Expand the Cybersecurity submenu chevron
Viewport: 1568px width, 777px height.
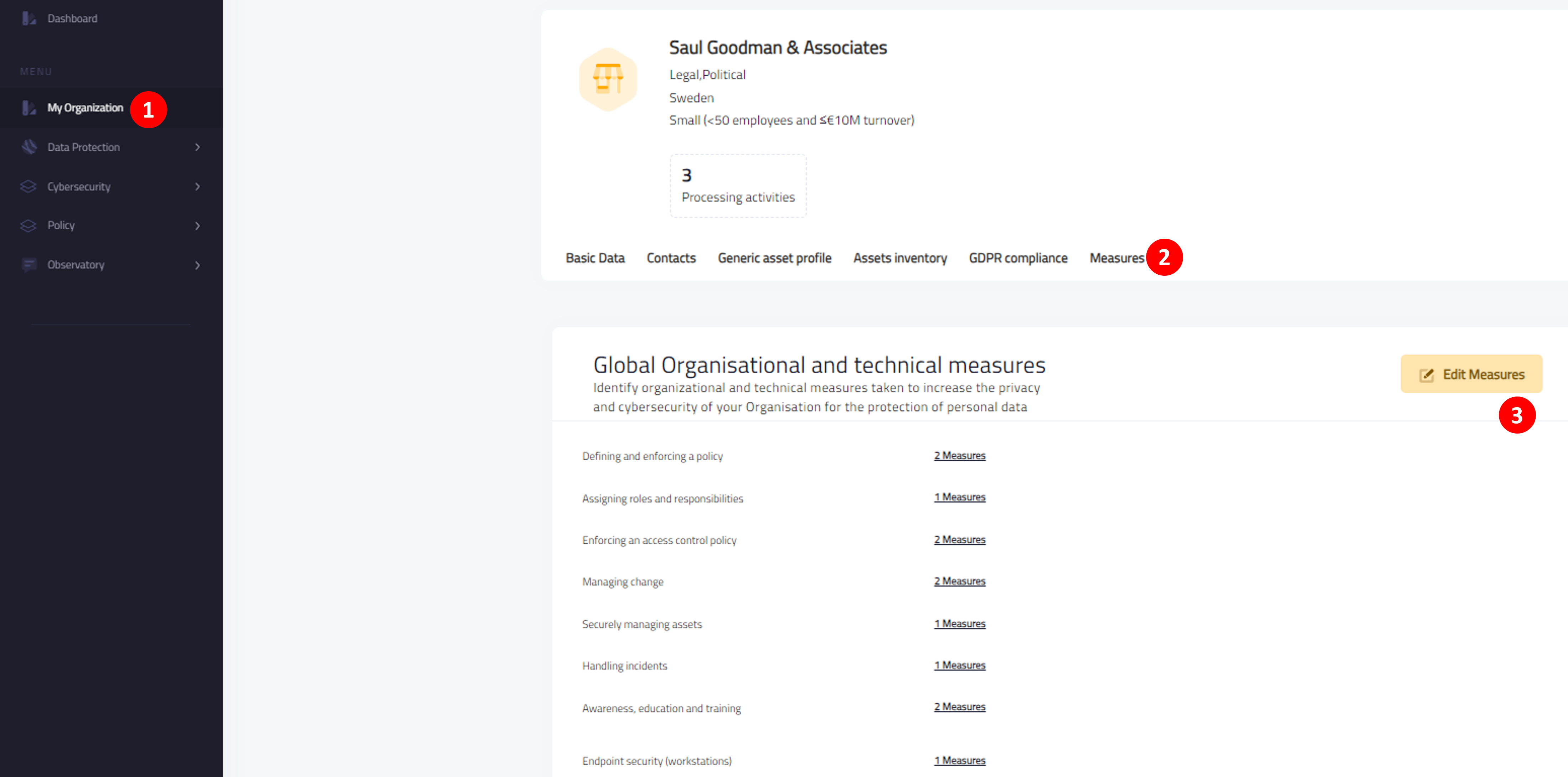[197, 187]
